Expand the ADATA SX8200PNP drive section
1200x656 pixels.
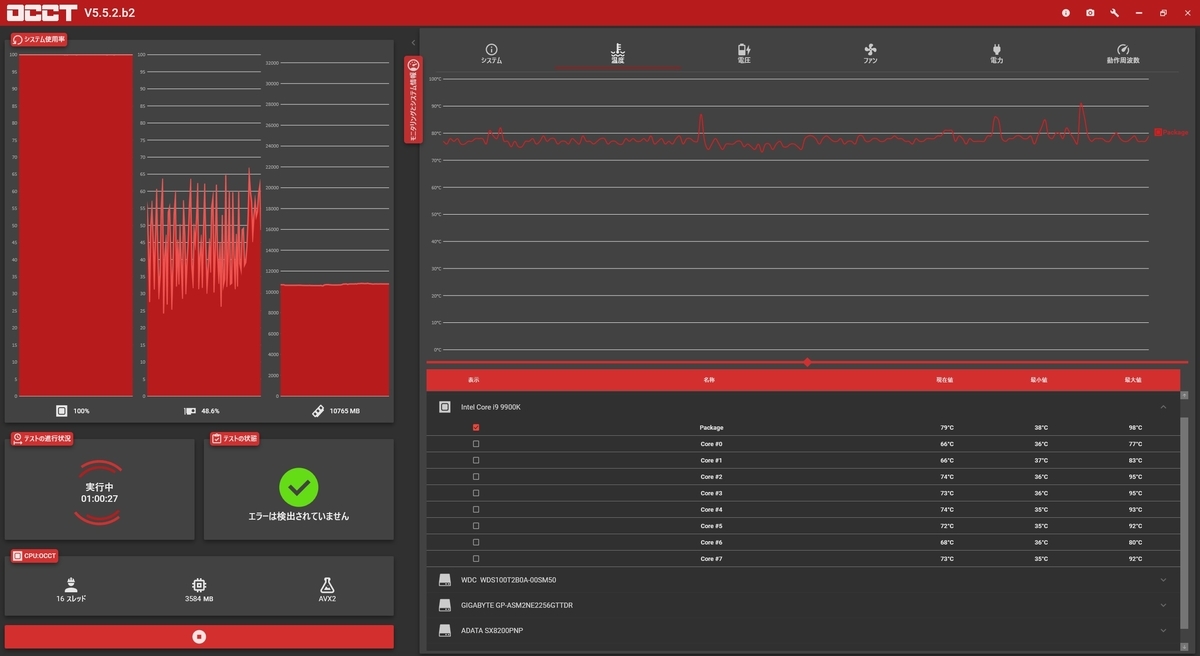coord(1163,630)
